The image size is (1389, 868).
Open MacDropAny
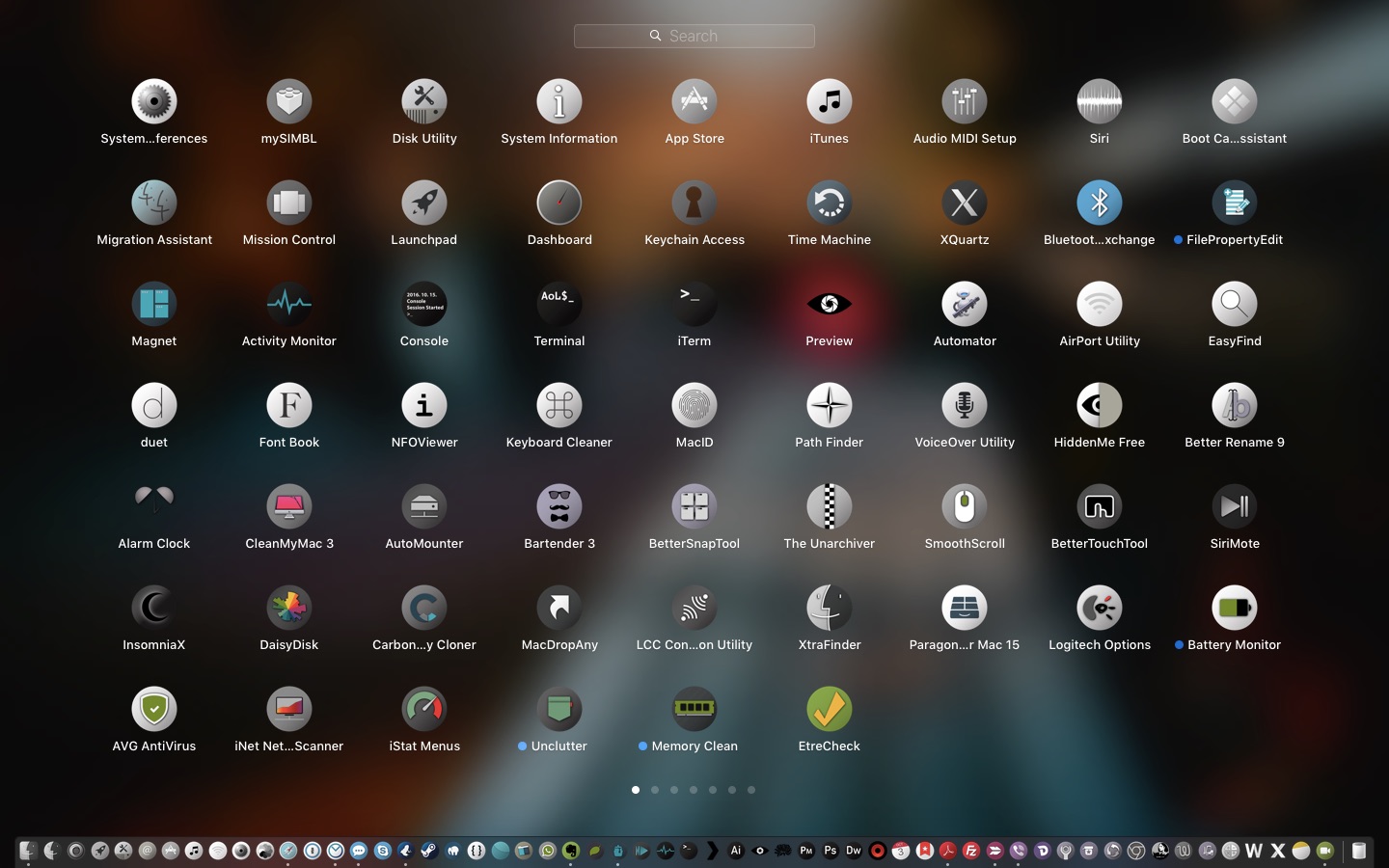click(x=559, y=608)
